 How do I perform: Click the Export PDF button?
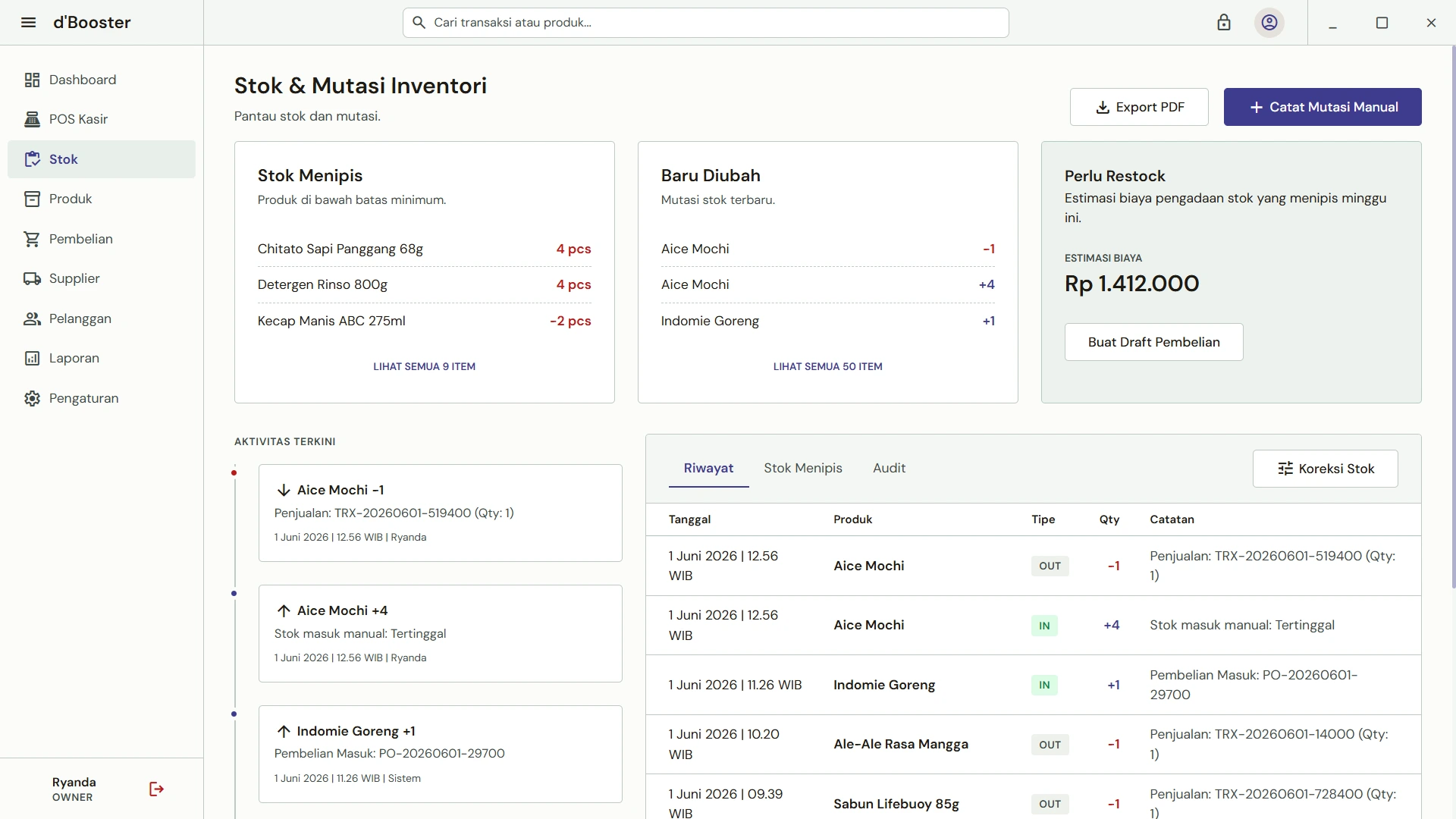(1139, 107)
